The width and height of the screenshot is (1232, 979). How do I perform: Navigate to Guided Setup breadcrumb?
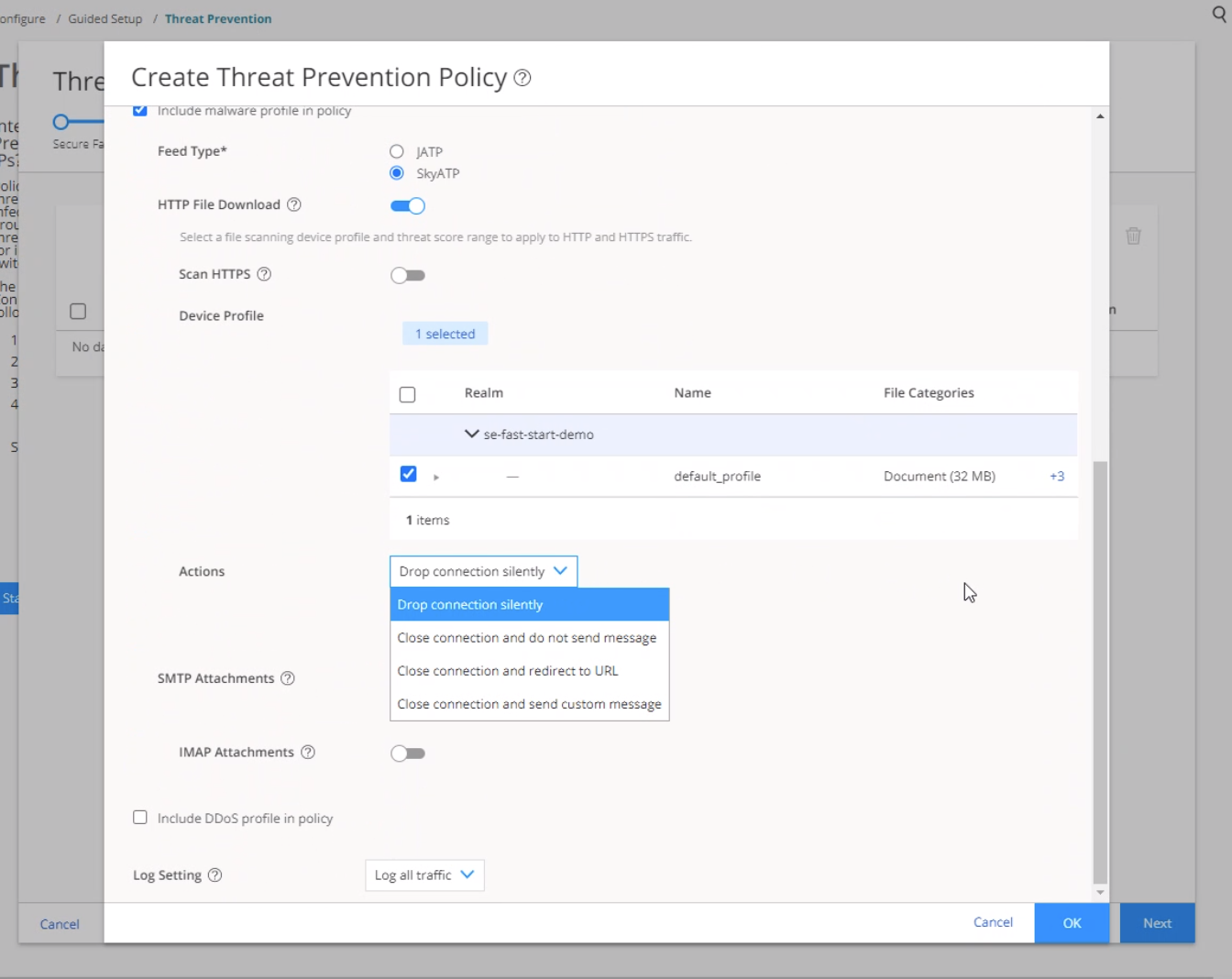click(104, 18)
